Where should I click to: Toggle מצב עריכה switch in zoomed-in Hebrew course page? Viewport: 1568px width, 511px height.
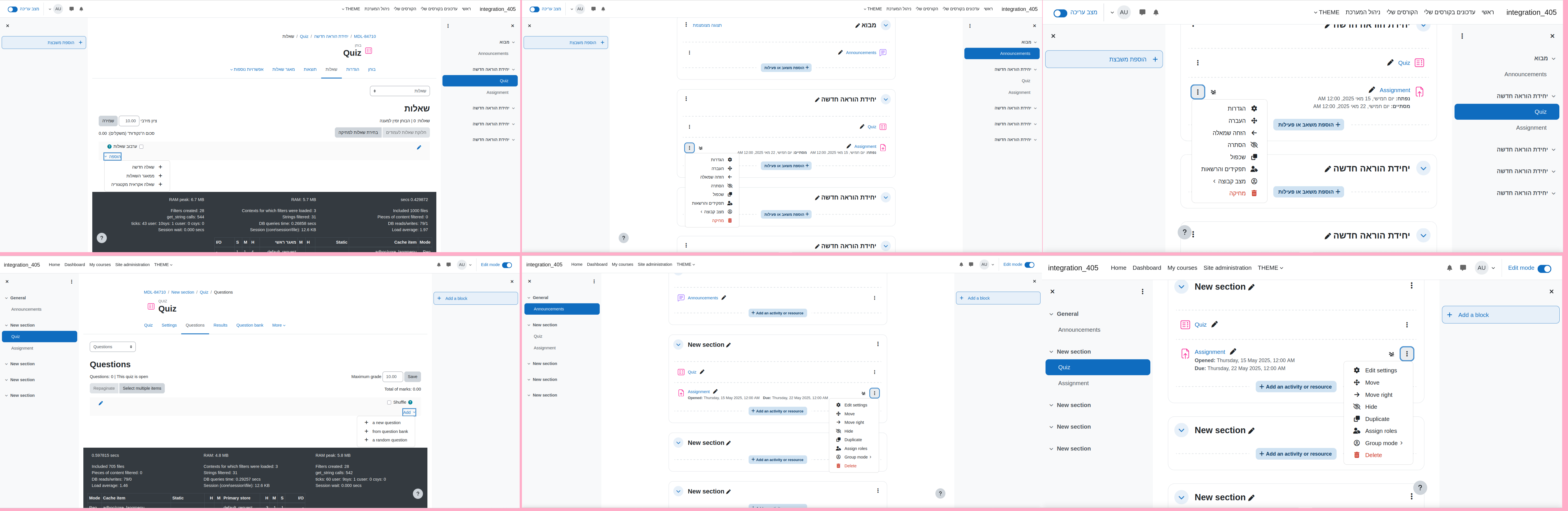point(1060,13)
